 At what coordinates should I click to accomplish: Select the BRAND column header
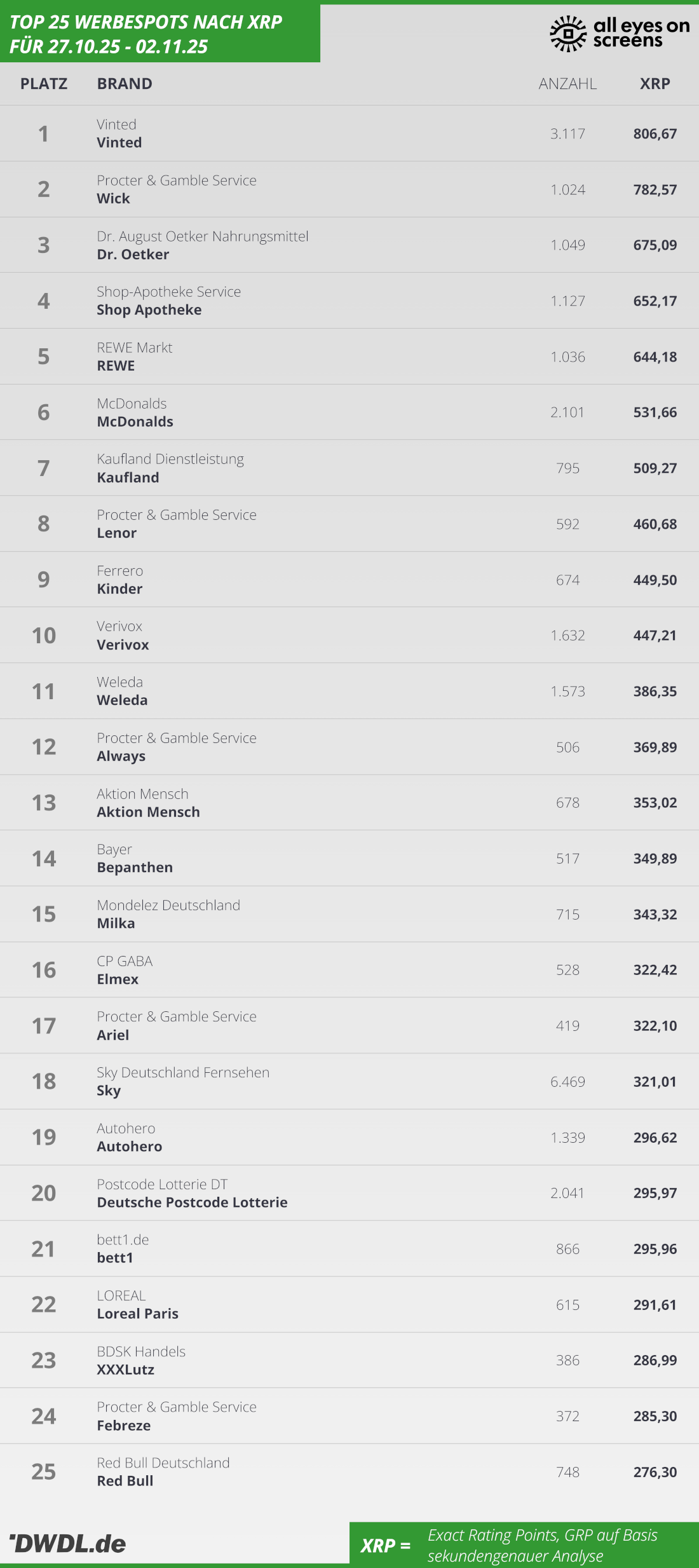tap(125, 84)
